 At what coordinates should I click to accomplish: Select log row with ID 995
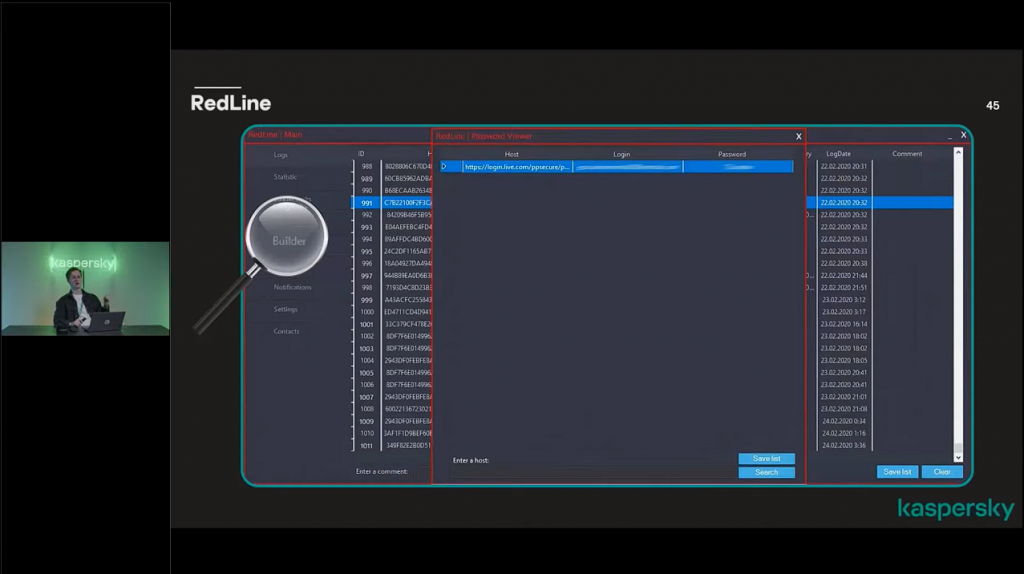pyautogui.click(x=366, y=251)
